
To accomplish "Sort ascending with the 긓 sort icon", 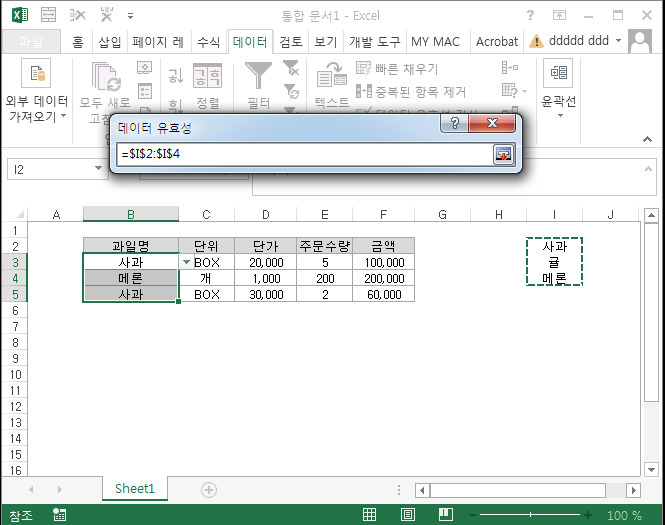I will pyautogui.click(x=176, y=75).
